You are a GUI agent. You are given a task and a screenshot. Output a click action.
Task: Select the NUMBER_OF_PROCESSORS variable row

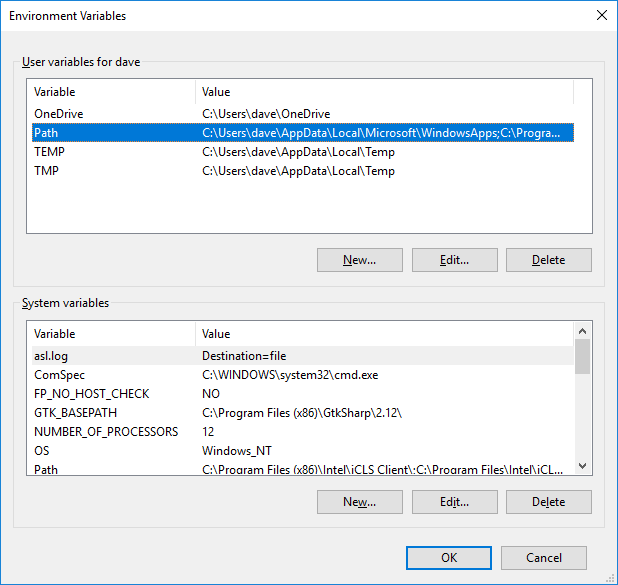(303, 432)
